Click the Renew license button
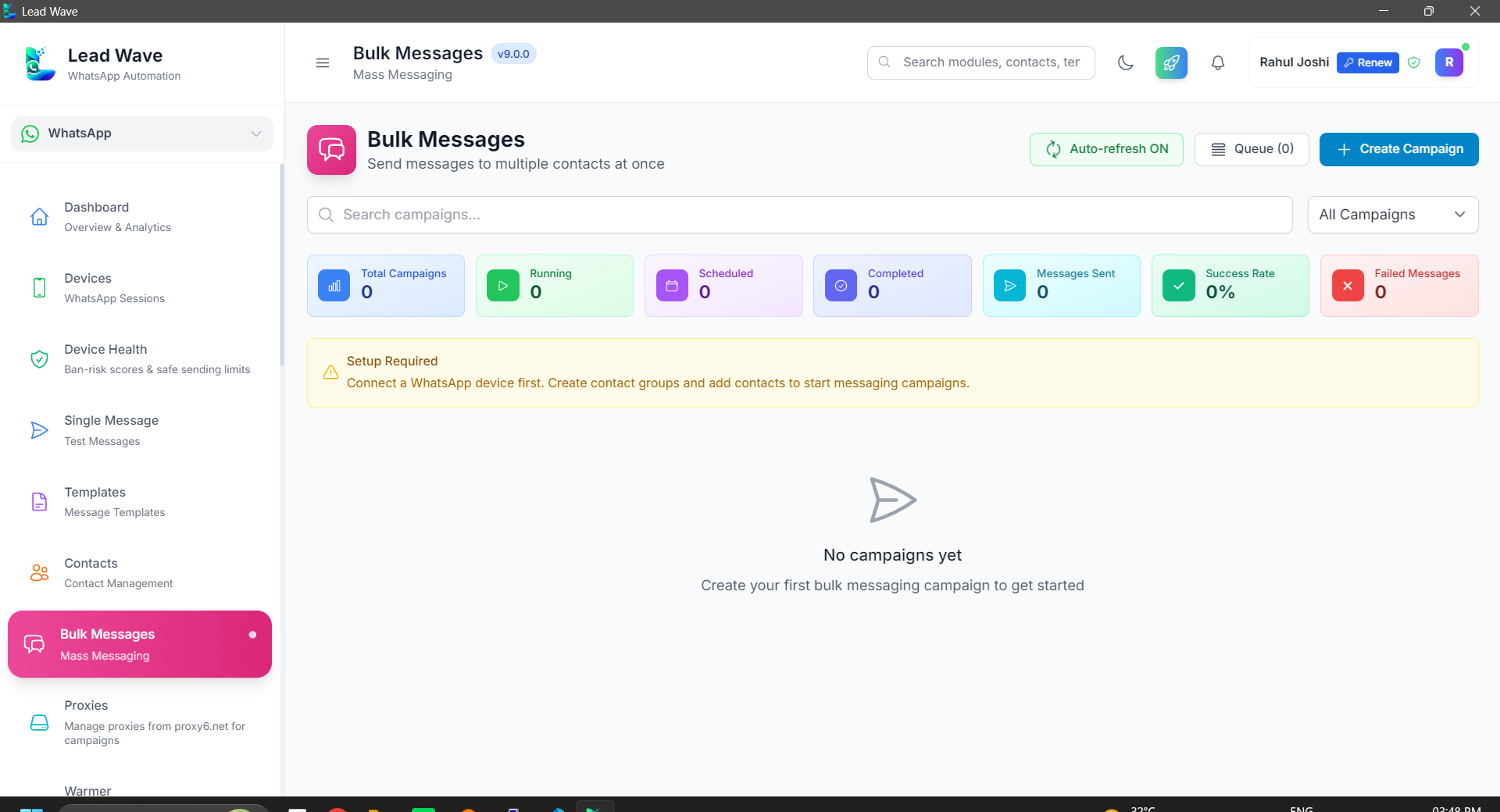1500x812 pixels. (1368, 62)
